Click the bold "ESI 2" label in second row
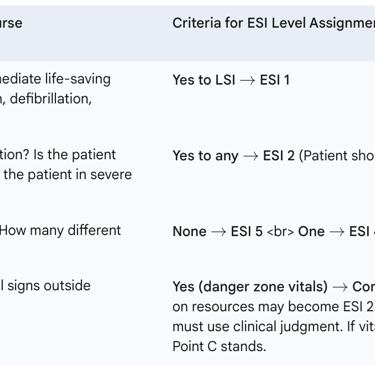The height and width of the screenshot is (366, 375). pyautogui.click(x=279, y=156)
